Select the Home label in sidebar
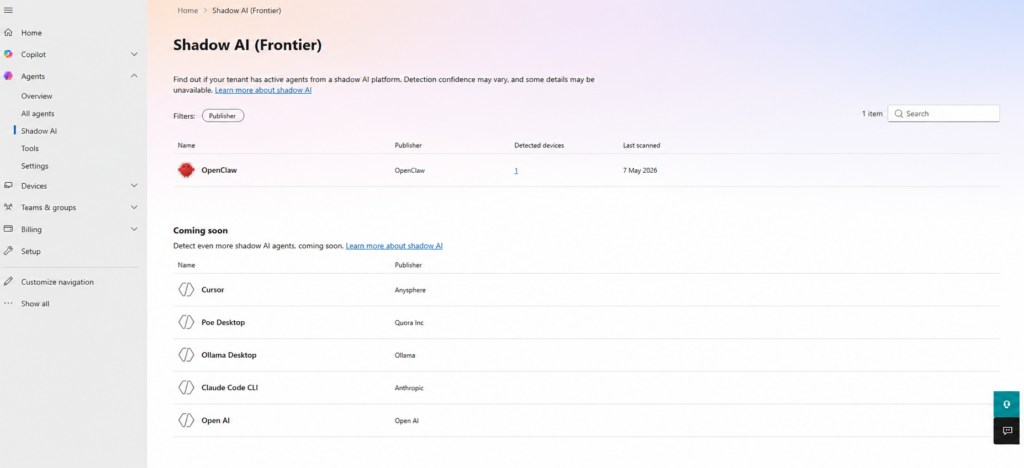1024x468 pixels. coord(31,33)
